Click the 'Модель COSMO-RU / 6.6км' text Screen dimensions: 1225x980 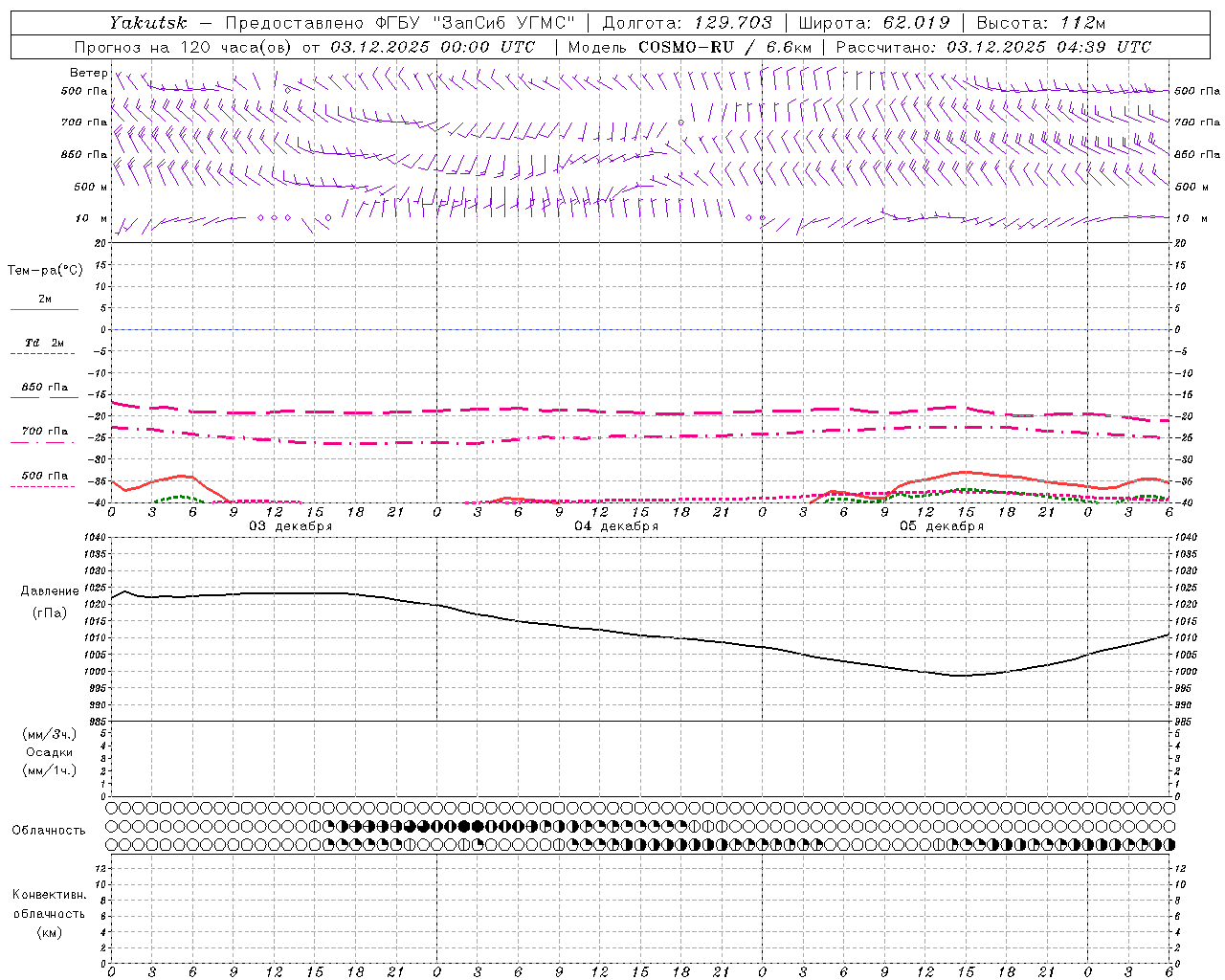[x=690, y=47]
